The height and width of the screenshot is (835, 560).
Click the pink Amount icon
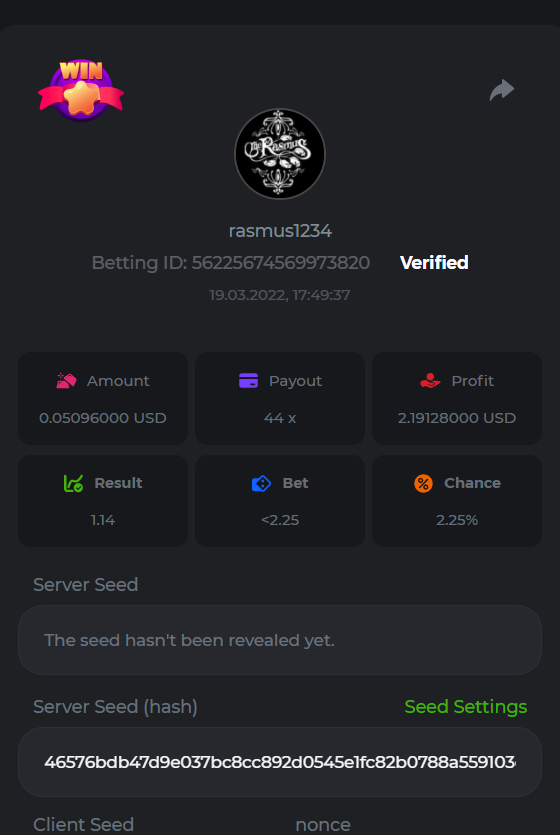pos(67,380)
